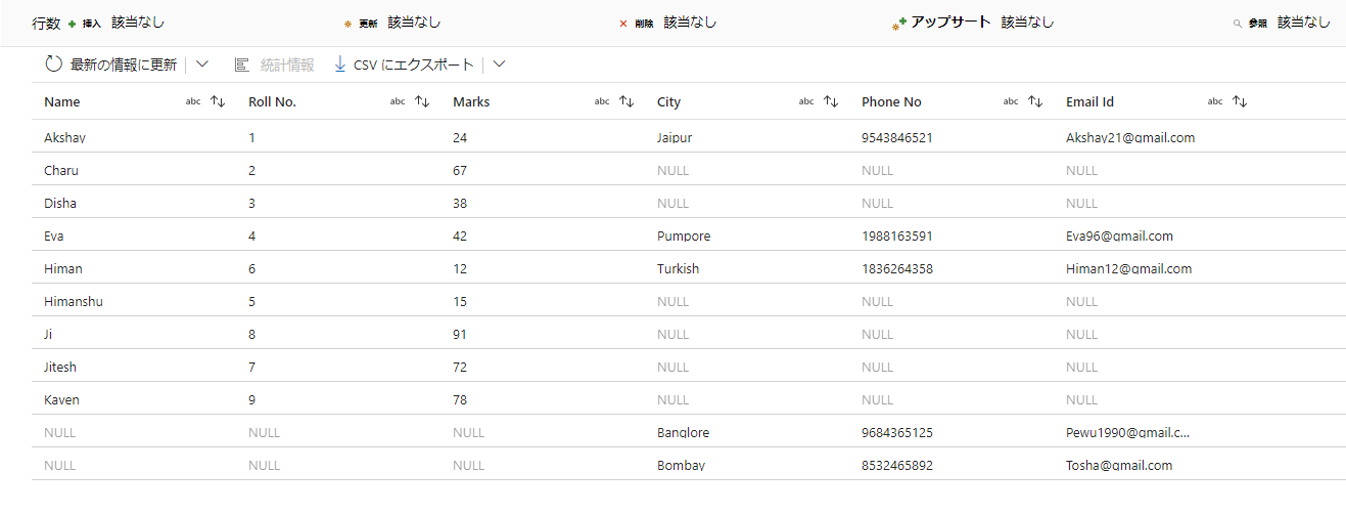1346x514 pixels.
Task: Sort the City column using its arrows icon
Action: click(x=831, y=102)
